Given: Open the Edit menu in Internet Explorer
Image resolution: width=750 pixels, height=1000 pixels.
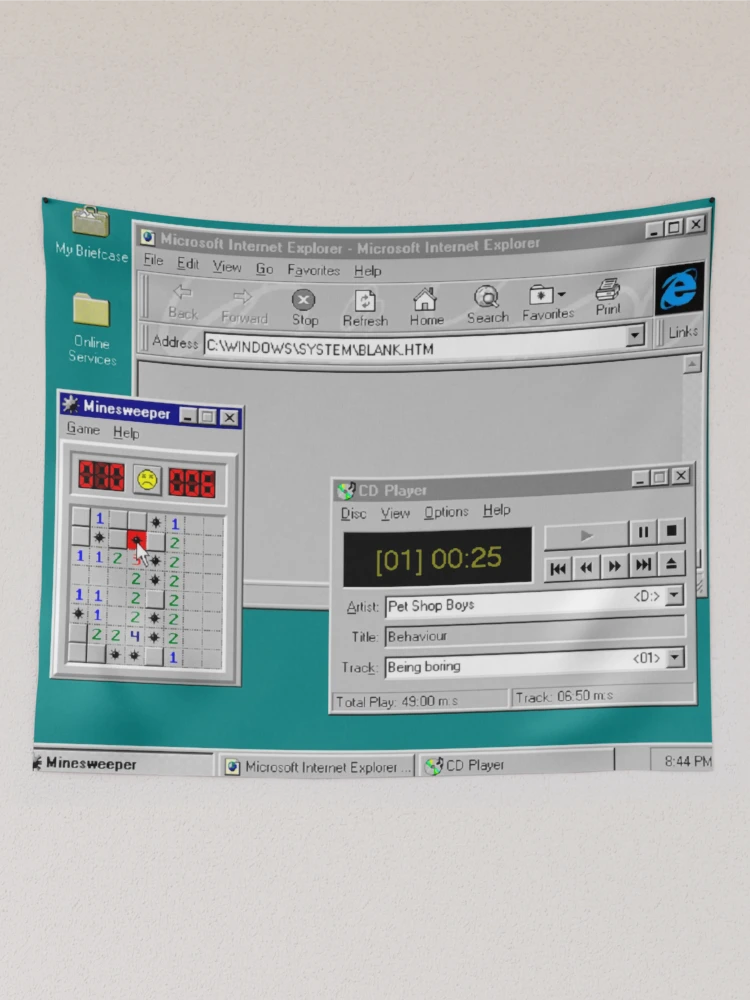Looking at the screenshot, I should (x=188, y=263).
